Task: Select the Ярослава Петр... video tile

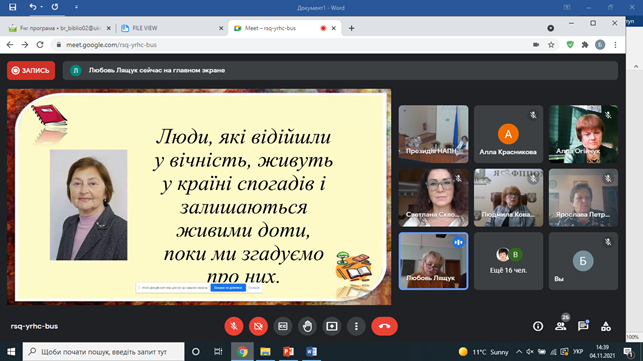Action: 583,198
